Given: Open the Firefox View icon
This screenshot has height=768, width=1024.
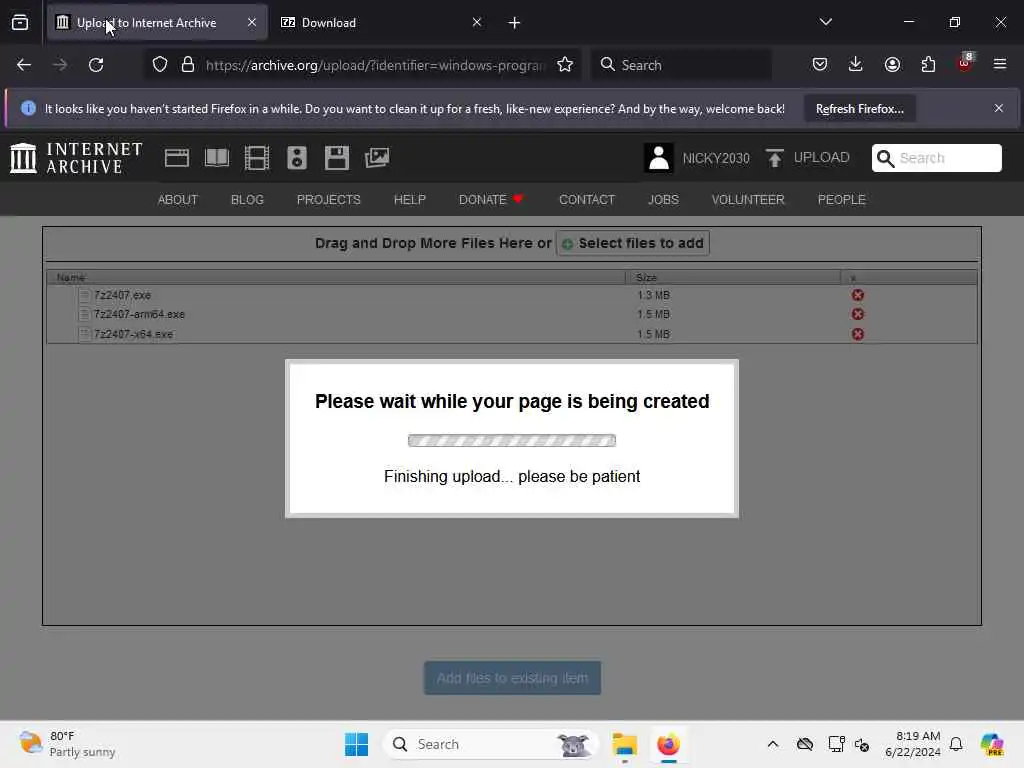Looking at the screenshot, I should tap(20, 22).
